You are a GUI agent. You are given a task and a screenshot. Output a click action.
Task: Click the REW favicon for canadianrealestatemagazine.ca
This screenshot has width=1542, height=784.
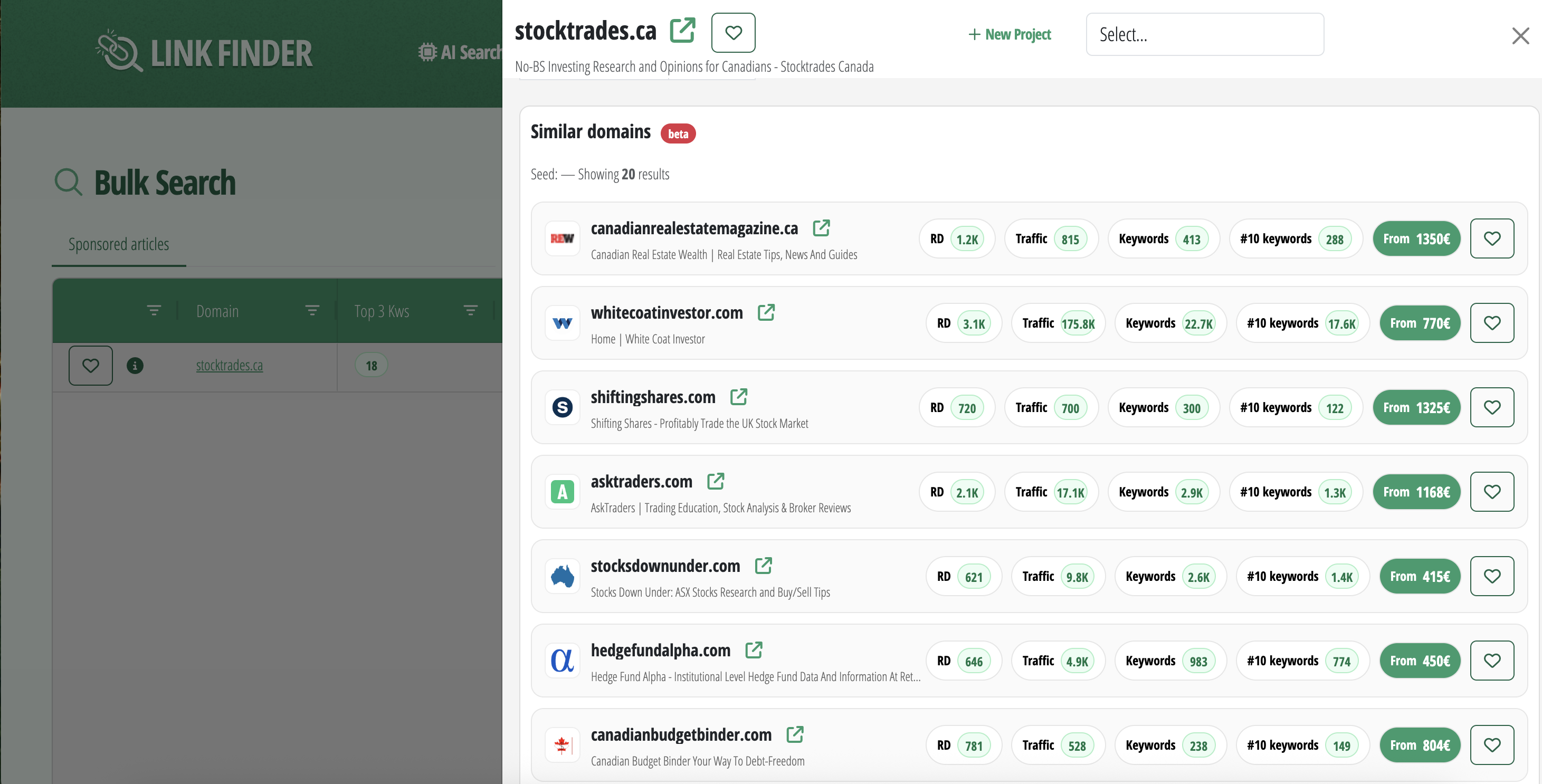(562, 239)
